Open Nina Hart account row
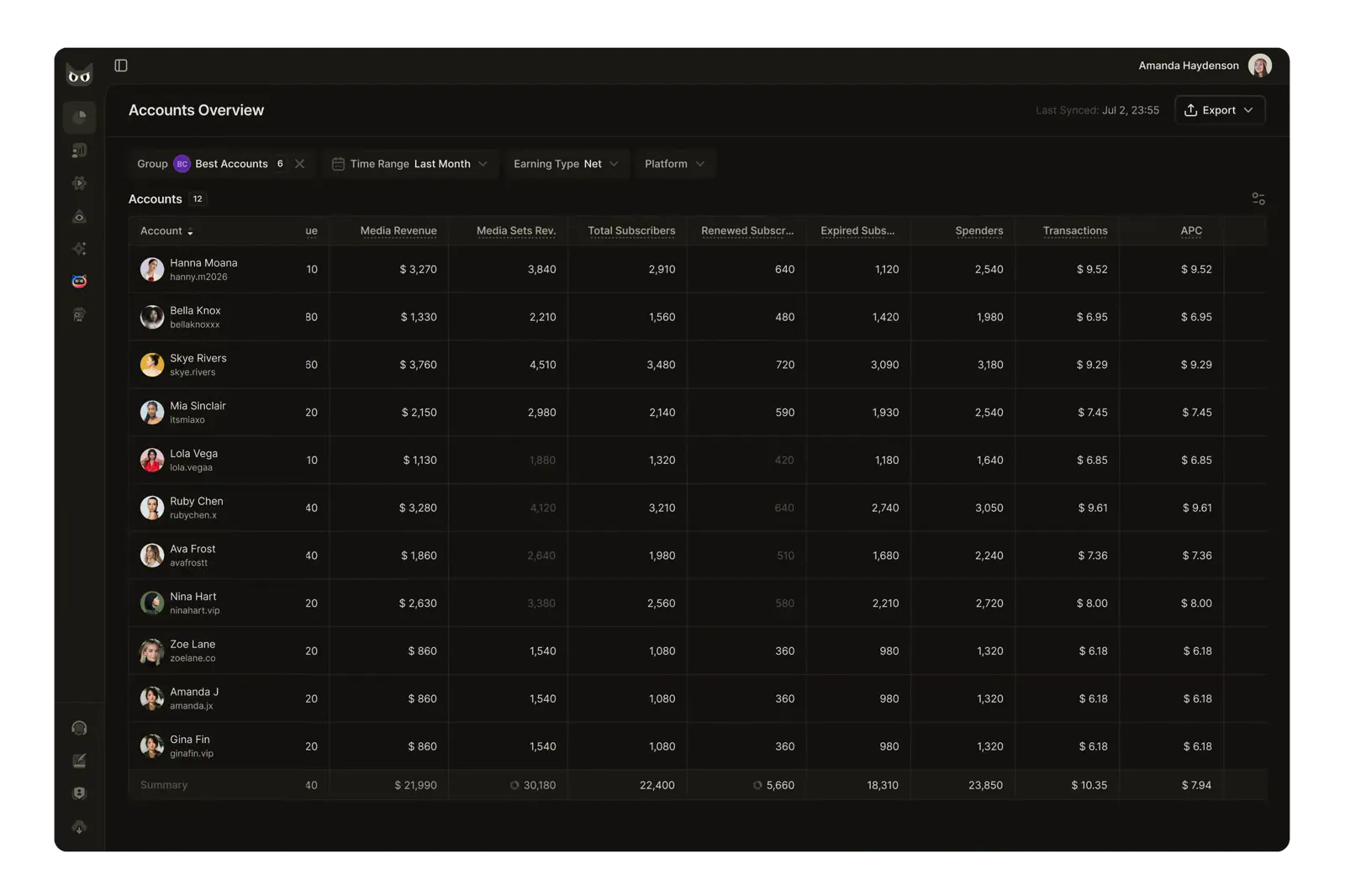Screen dimensions: 1345x896 click(698, 603)
